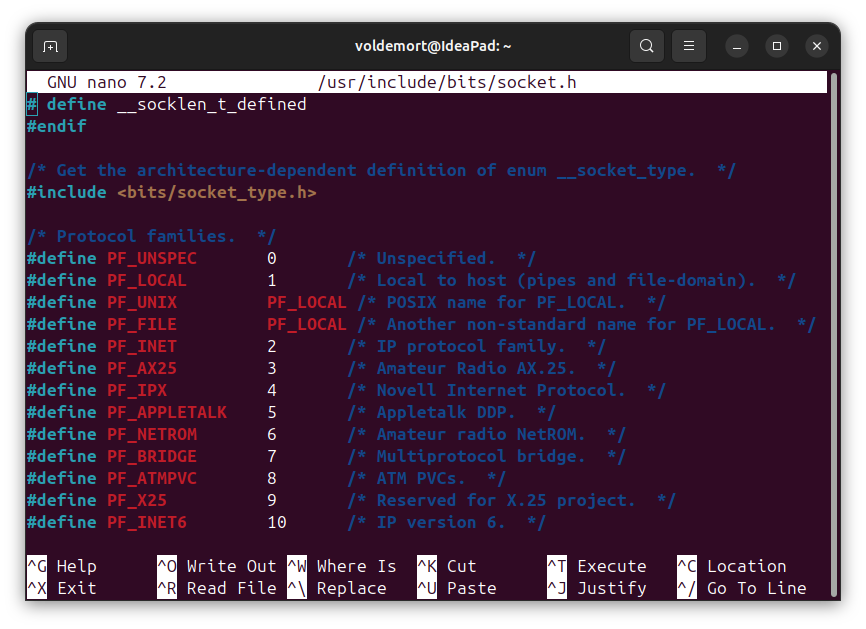Click the Local to host comment
This screenshot has height=629, width=866.
(572, 281)
